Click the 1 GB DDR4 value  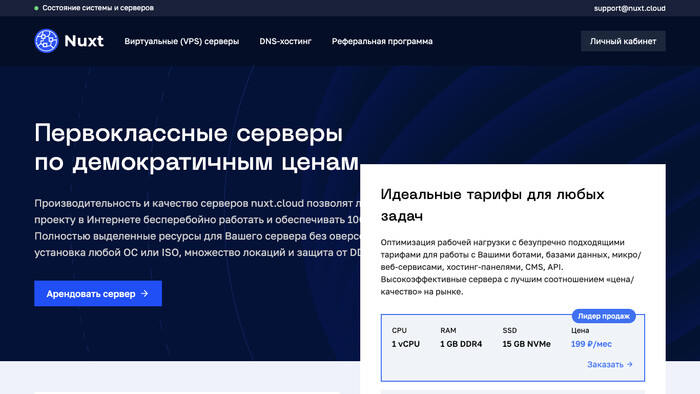click(461, 344)
